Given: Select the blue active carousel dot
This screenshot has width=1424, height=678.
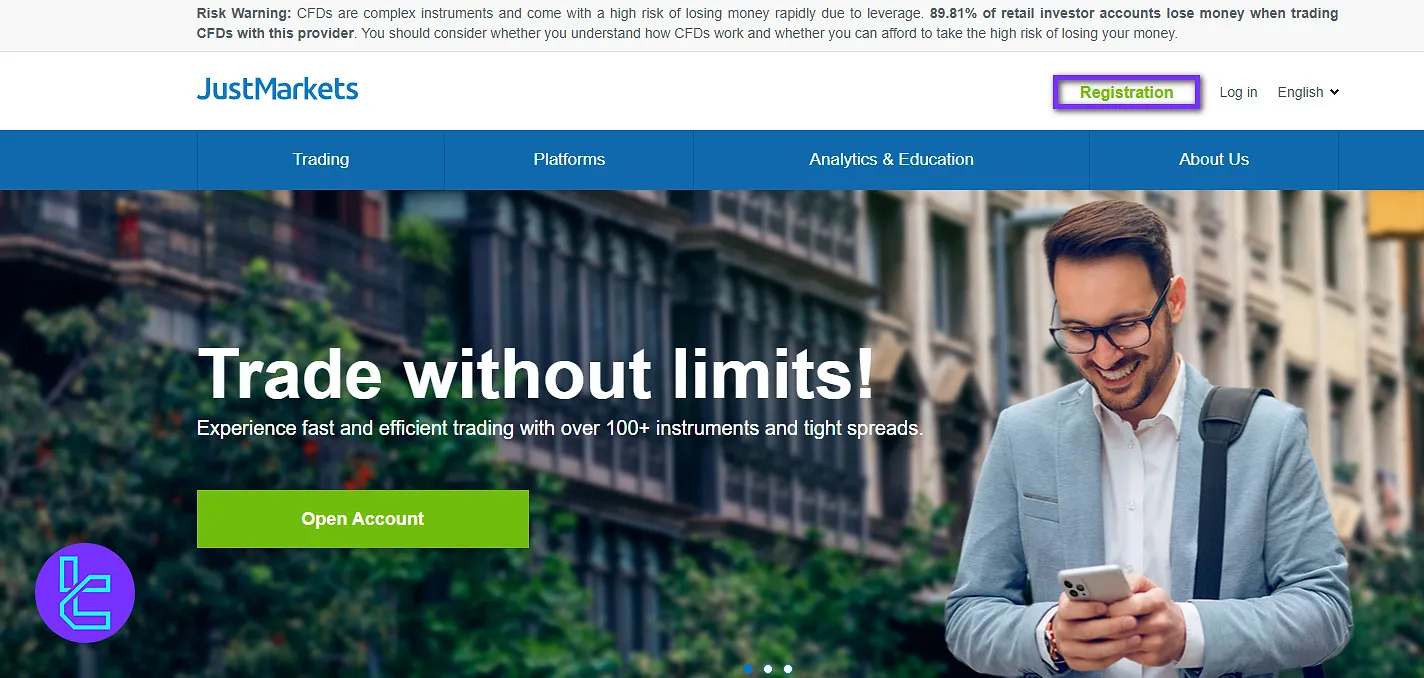Looking at the screenshot, I should pos(748,669).
